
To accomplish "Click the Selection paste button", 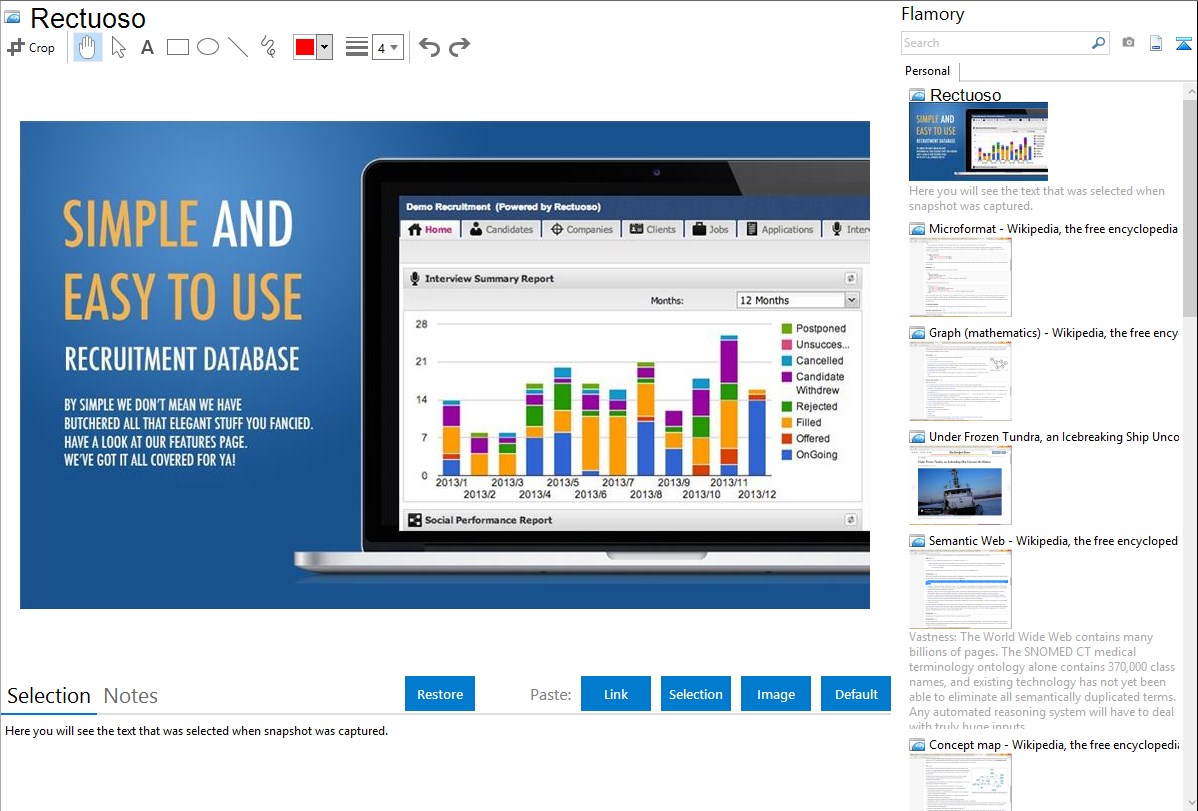I will click(696, 693).
